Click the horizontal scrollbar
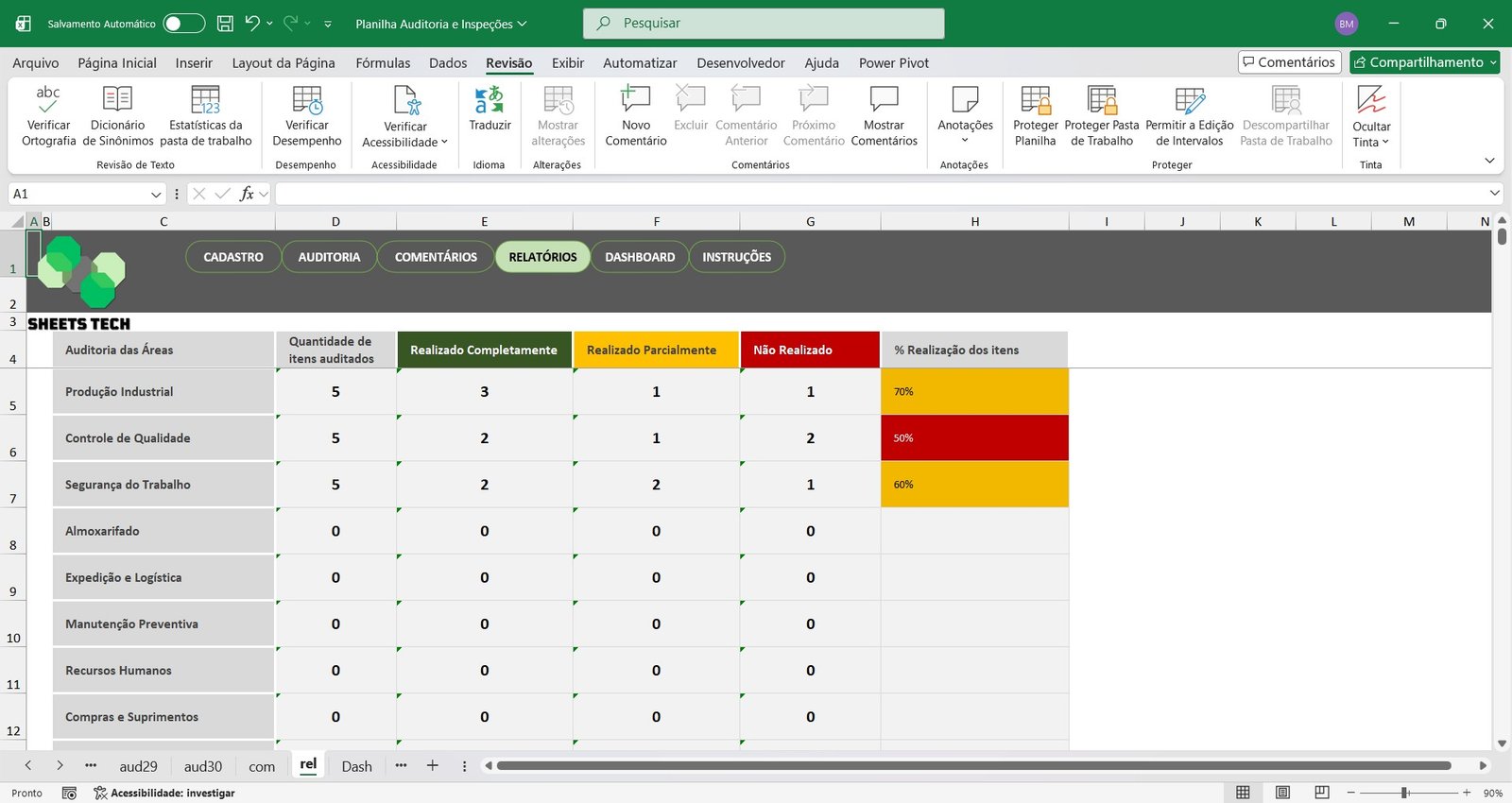This screenshot has width=1512, height=803. click(973, 766)
